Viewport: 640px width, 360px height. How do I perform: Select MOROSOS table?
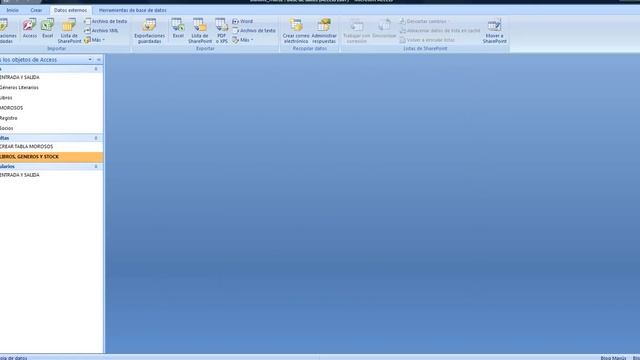coord(51,108)
